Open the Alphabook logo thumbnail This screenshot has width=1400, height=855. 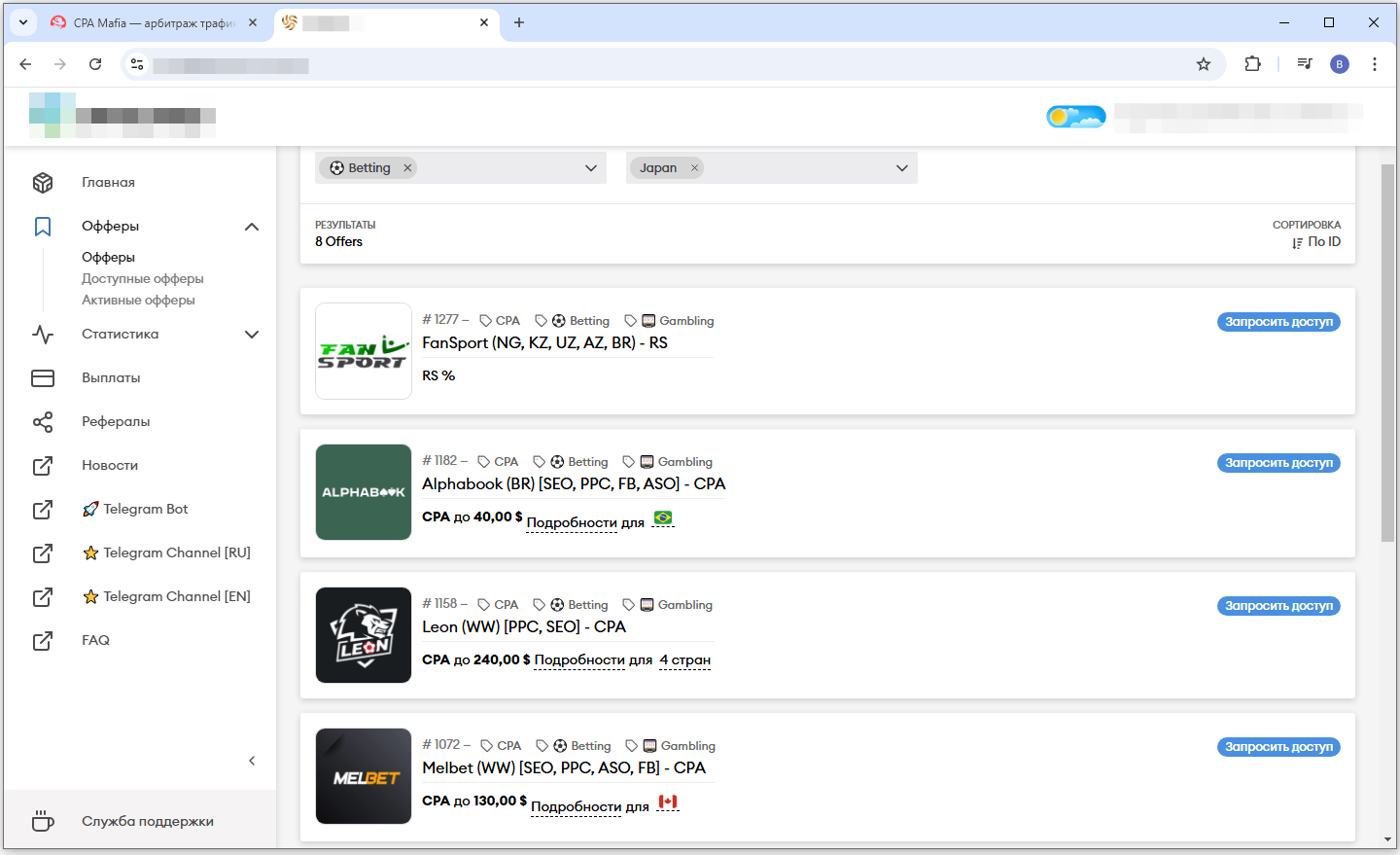point(364,492)
